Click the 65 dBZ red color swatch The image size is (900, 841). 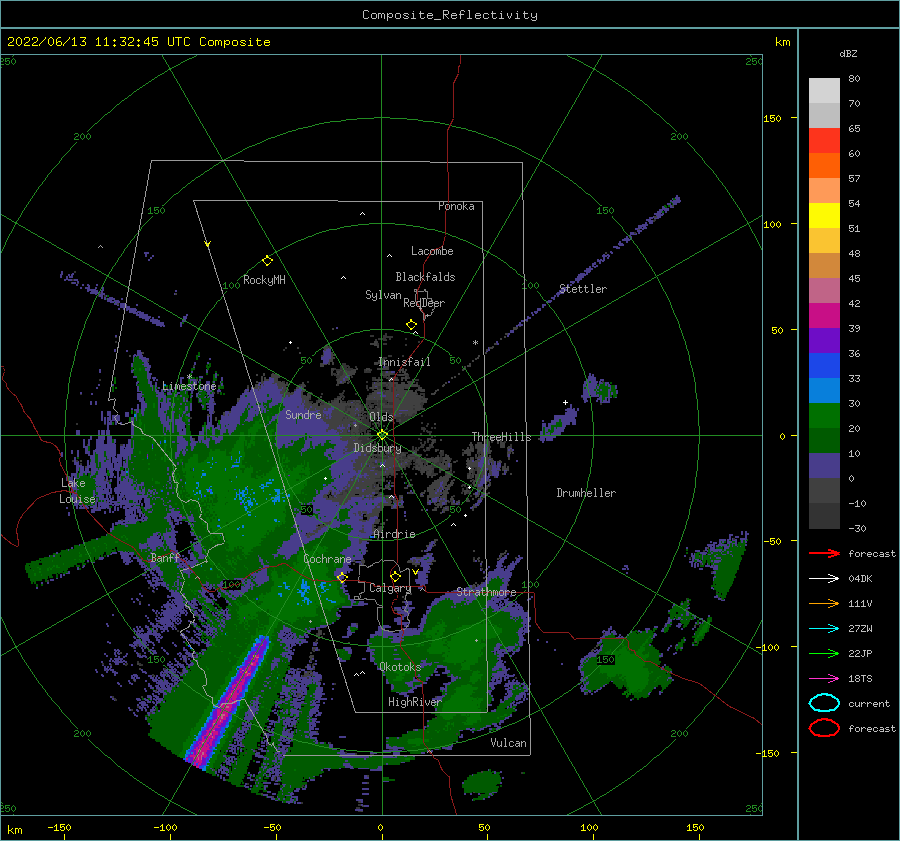pos(824,140)
